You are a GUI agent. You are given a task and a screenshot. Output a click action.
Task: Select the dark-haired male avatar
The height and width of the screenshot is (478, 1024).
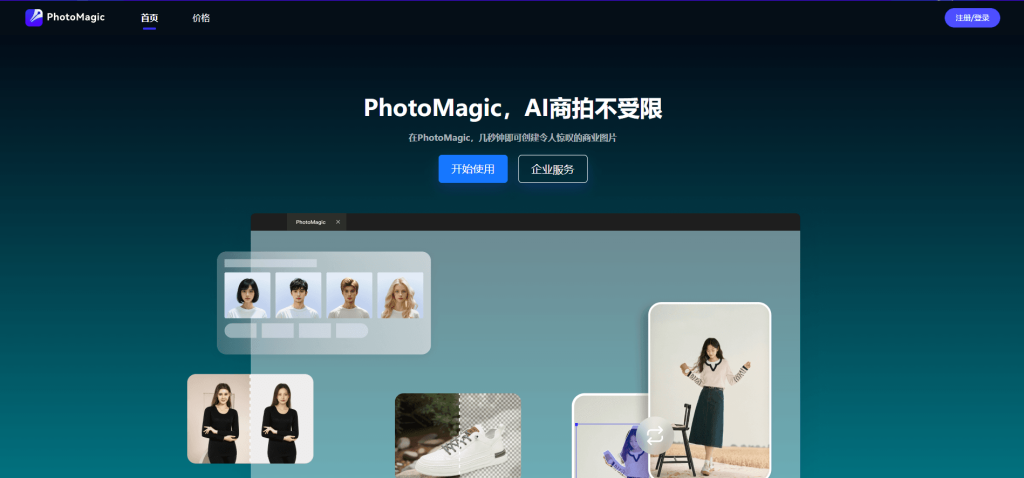click(298, 295)
